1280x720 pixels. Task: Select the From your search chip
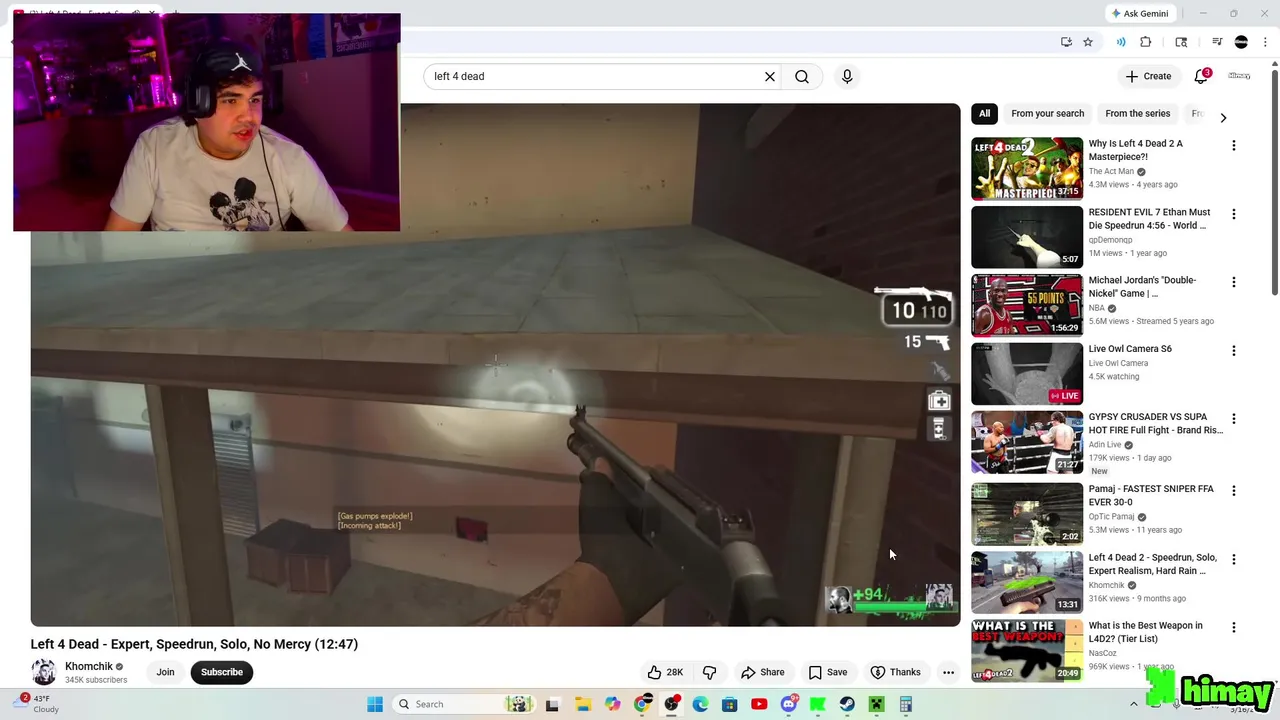click(1047, 113)
